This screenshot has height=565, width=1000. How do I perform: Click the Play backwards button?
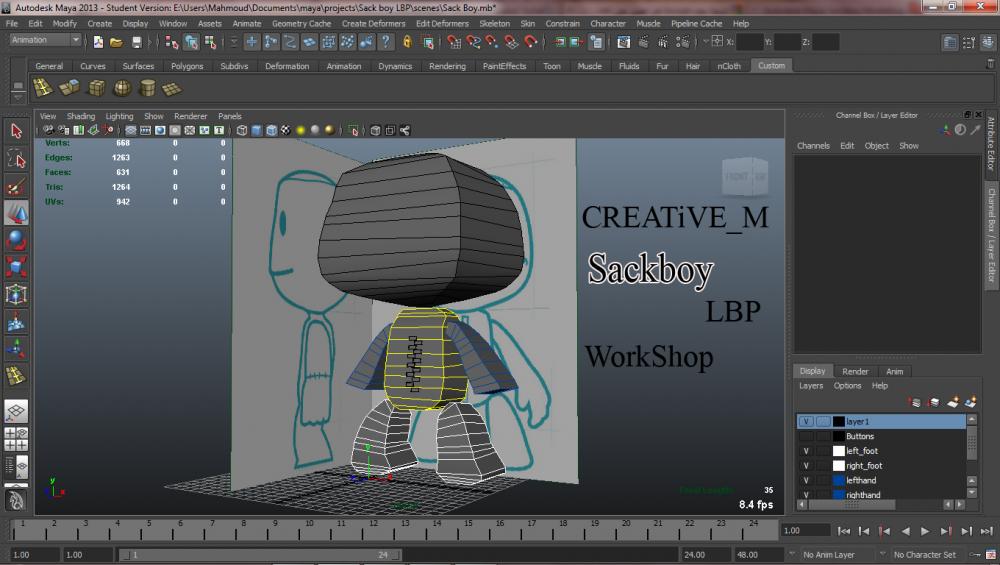tap(905, 531)
